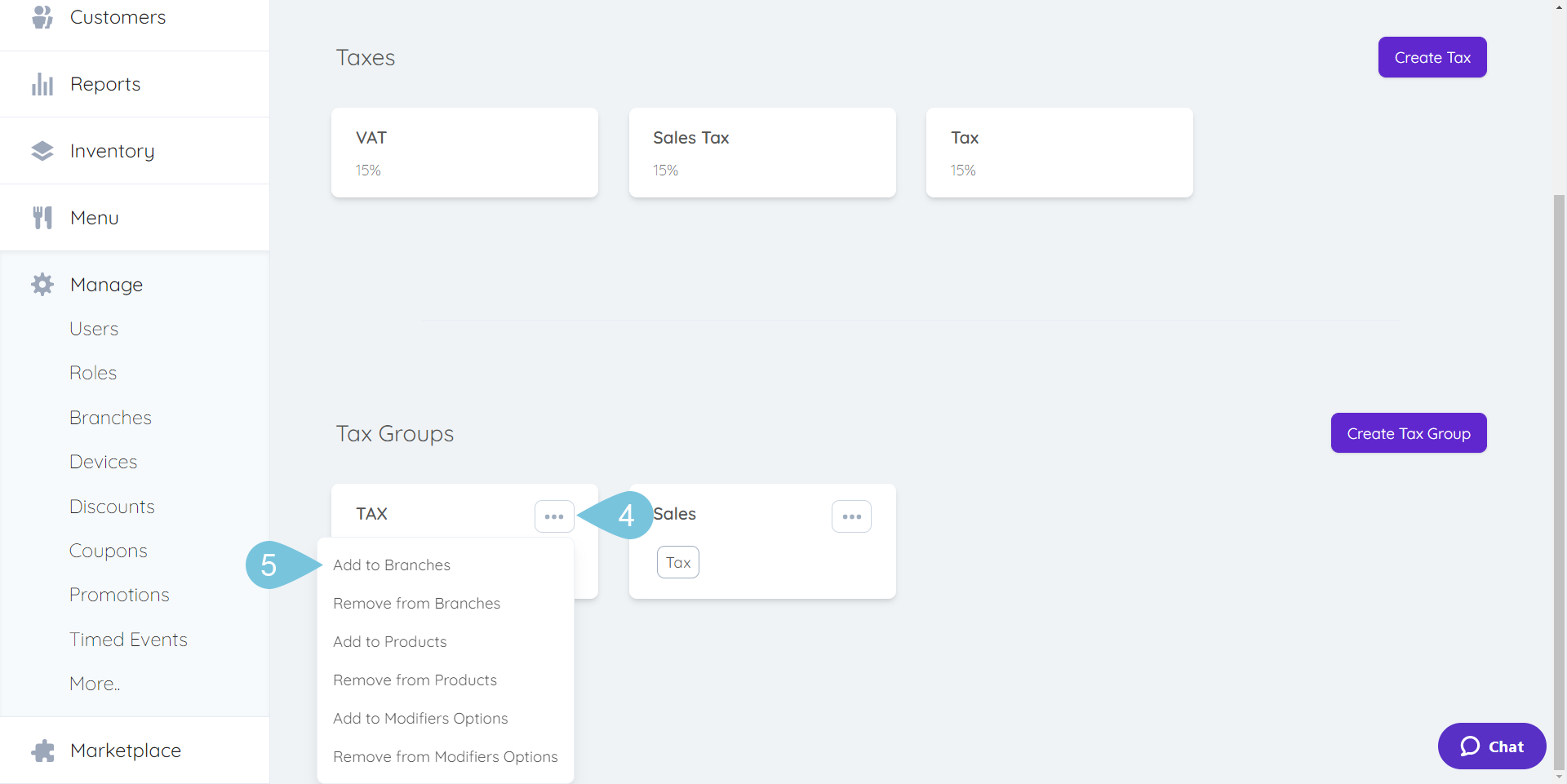Expand the More.. sidebar item
The image size is (1567, 784).
tap(95, 684)
